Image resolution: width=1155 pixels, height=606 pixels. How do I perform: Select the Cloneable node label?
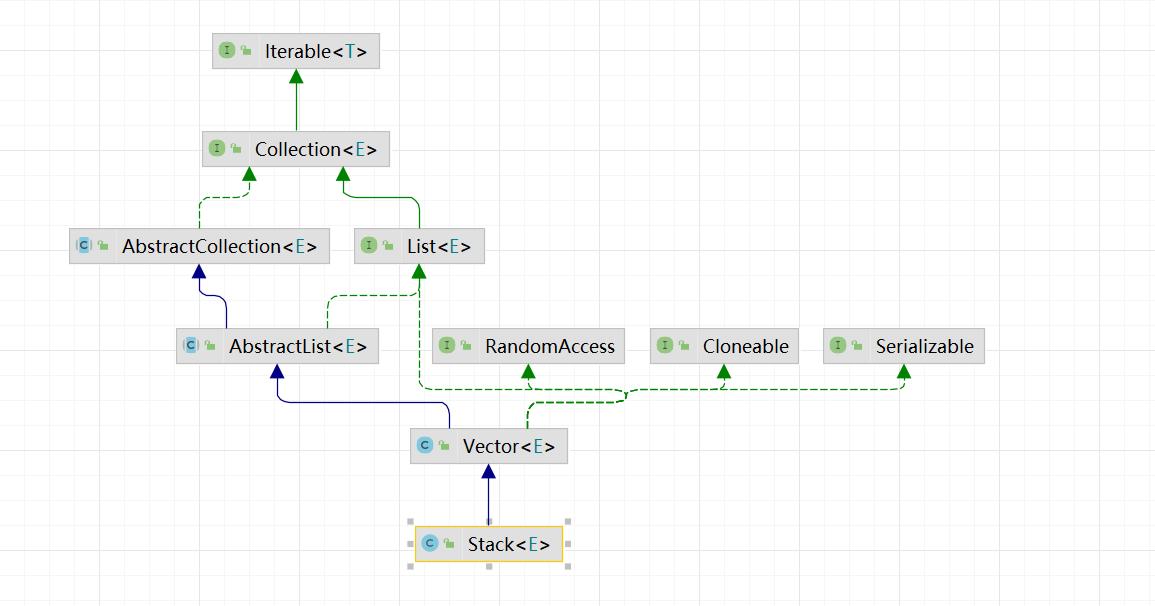click(745, 346)
